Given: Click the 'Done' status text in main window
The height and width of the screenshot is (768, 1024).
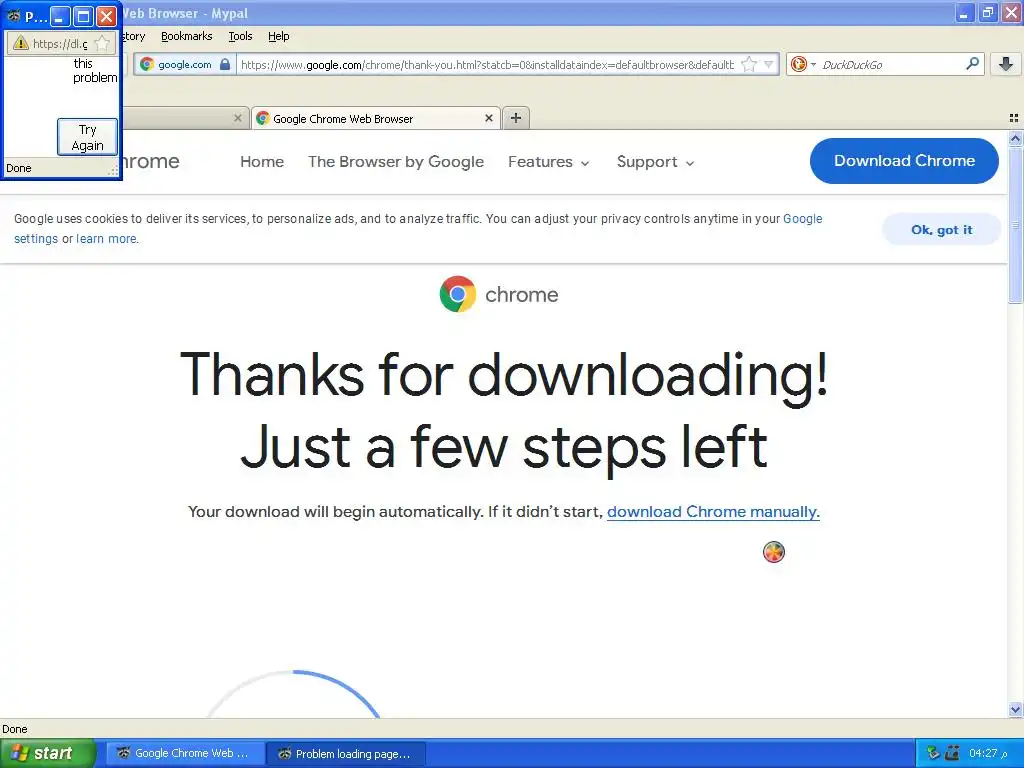Looking at the screenshot, I should click(x=15, y=729).
